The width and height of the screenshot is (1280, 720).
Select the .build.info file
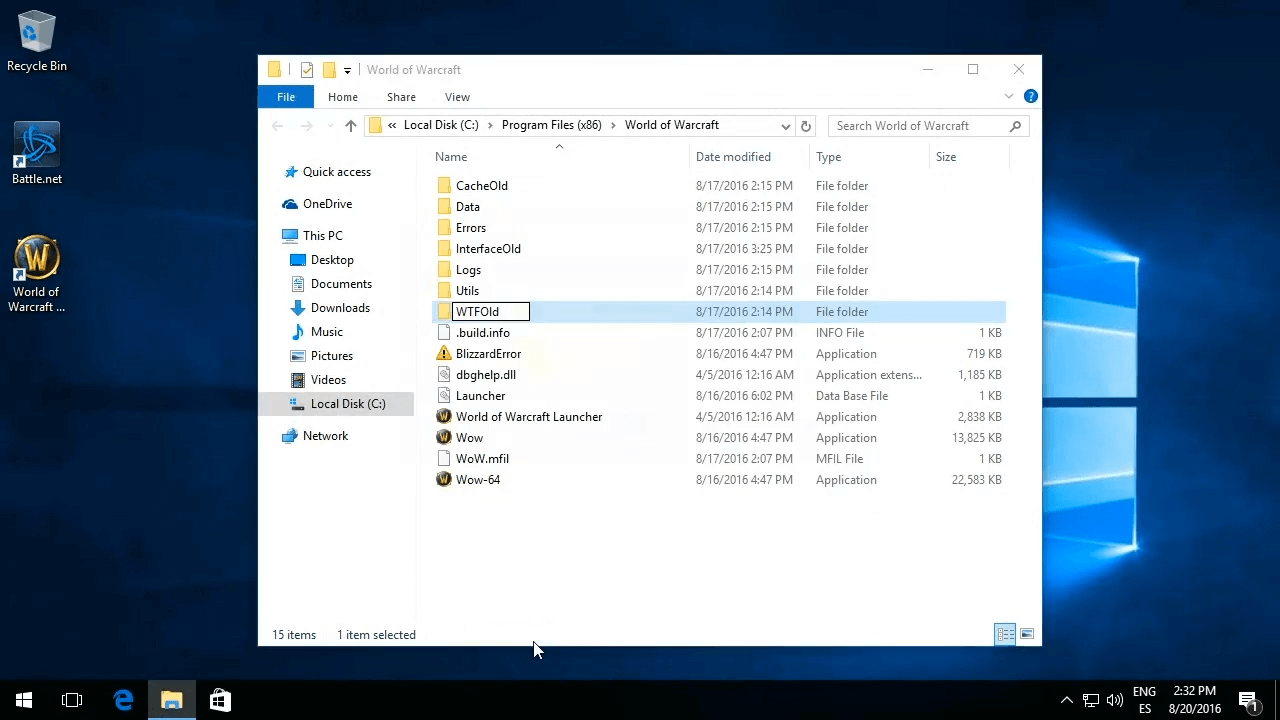(x=482, y=333)
